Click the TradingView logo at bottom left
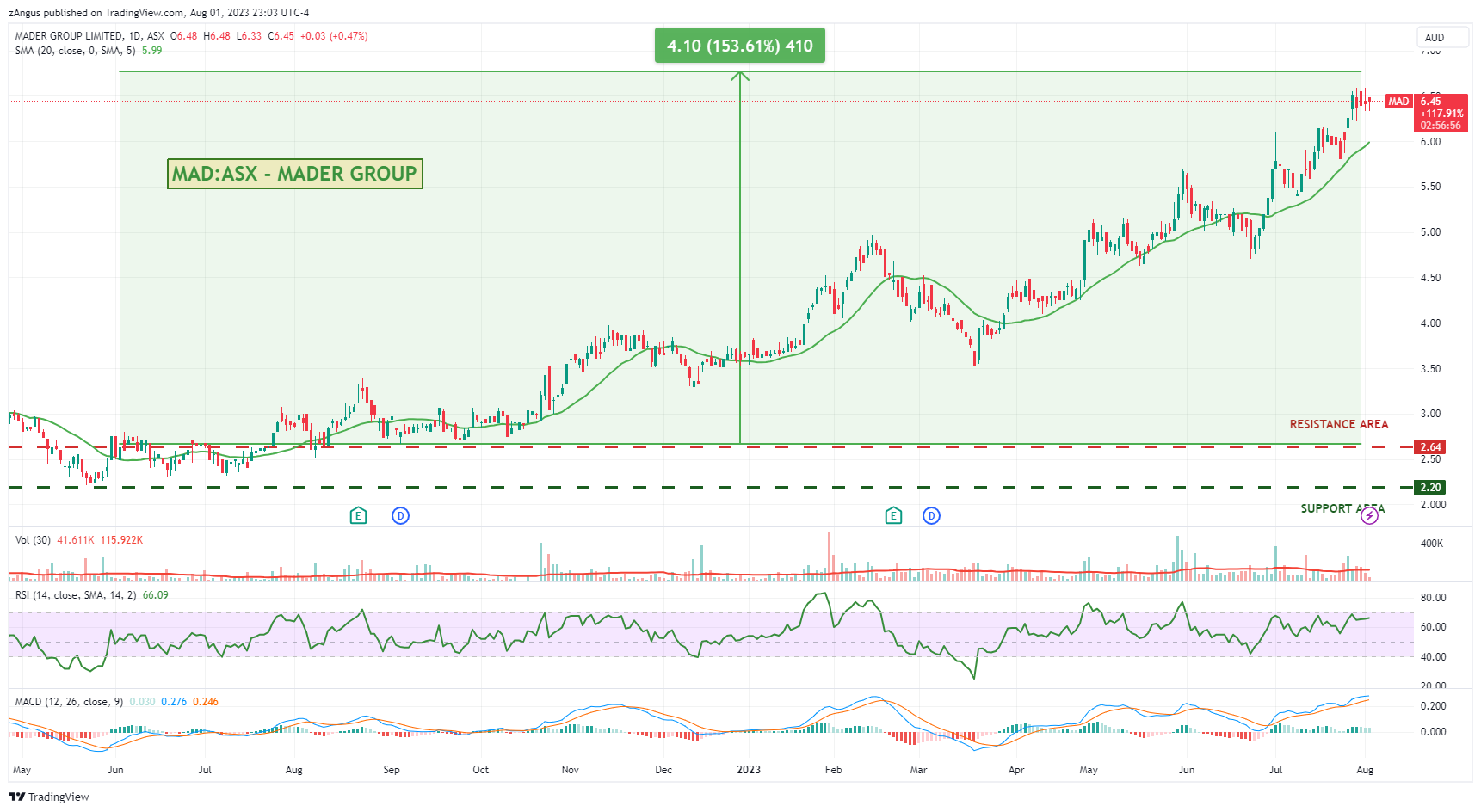This screenshot has height=812, width=1481. point(49,797)
